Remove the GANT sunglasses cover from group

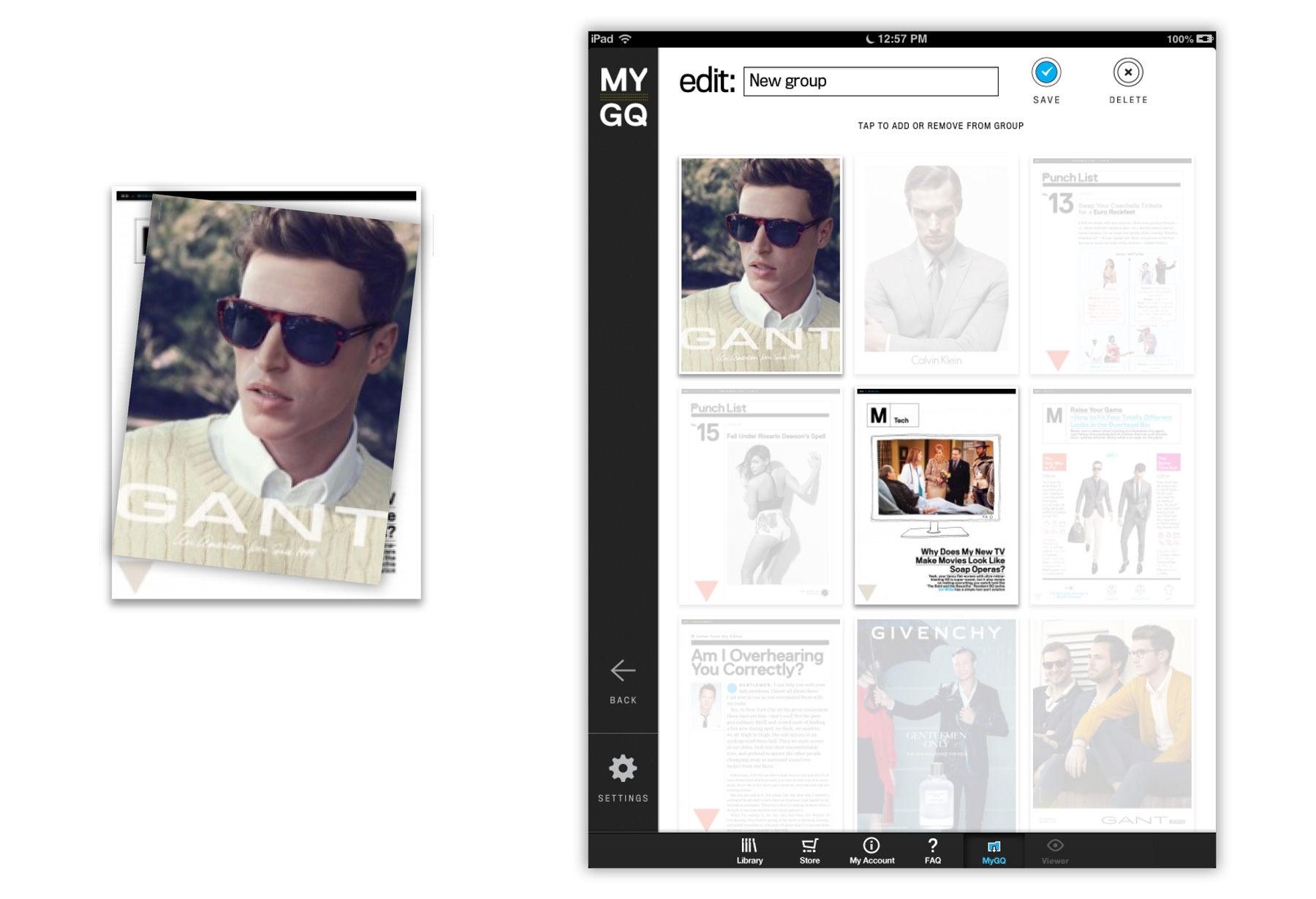[x=760, y=265]
